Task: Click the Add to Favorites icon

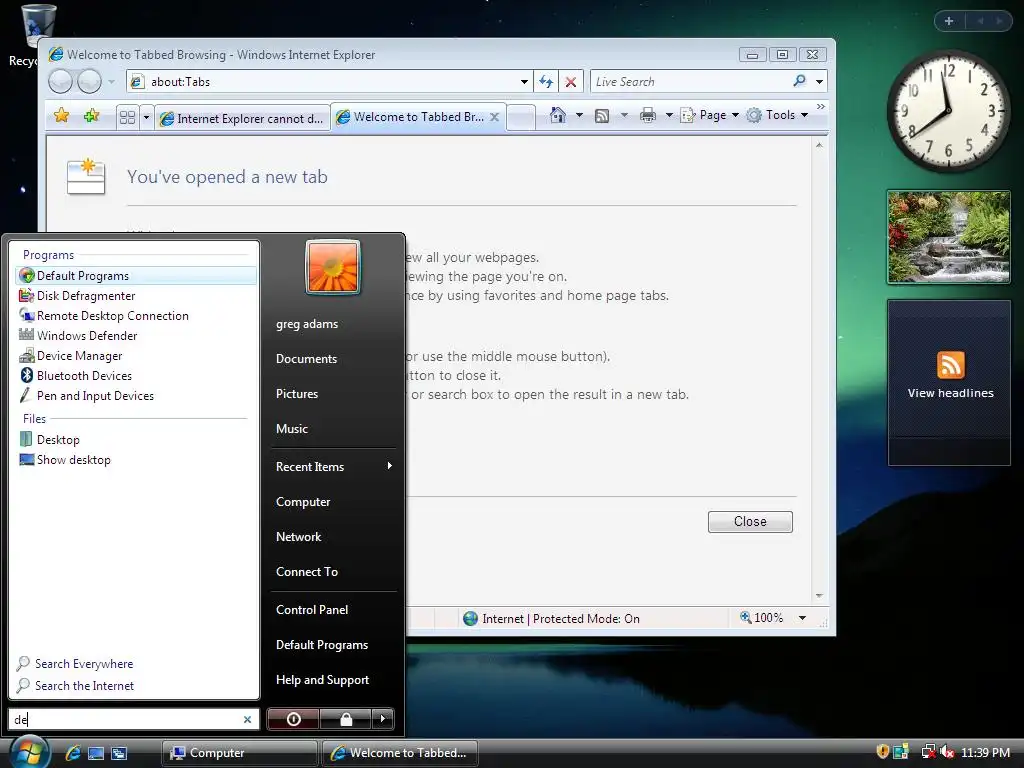Action: 91,116
